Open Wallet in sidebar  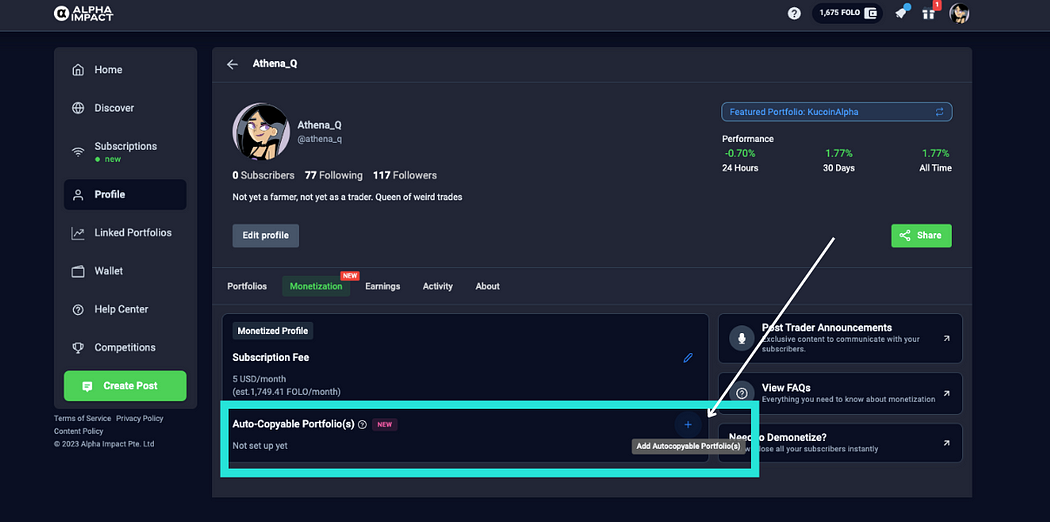click(x=125, y=271)
